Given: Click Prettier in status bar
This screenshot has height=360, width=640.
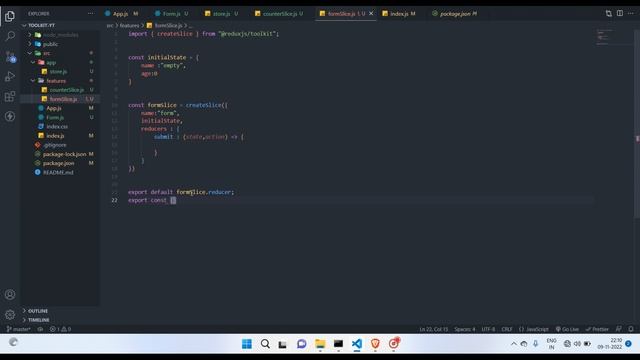Looking at the screenshot, I should [x=597, y=329].
